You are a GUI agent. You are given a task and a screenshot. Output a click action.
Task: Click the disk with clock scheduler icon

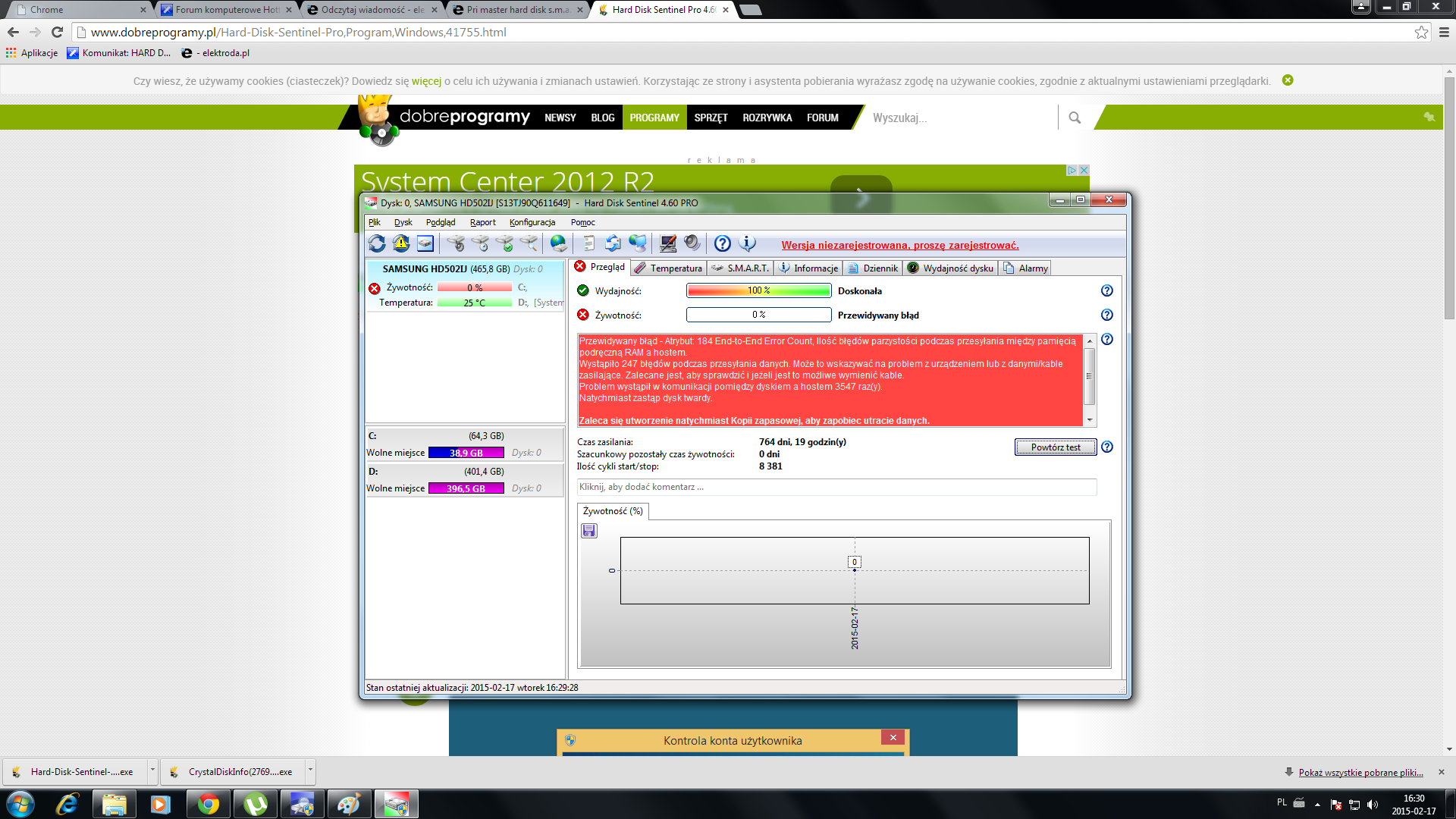pos(479,243)
